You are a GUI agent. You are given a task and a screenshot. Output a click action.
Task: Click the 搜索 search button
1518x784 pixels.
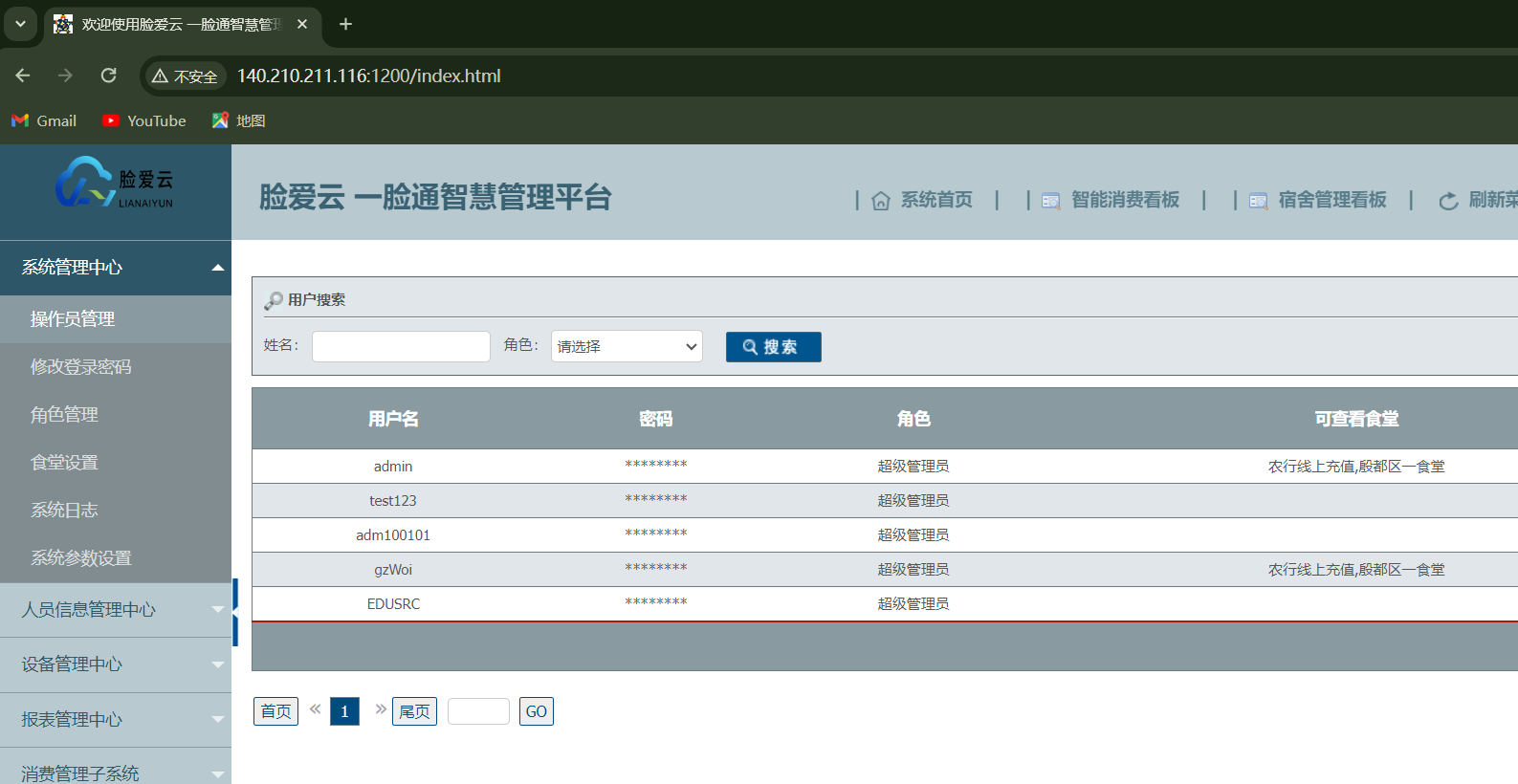774,347
